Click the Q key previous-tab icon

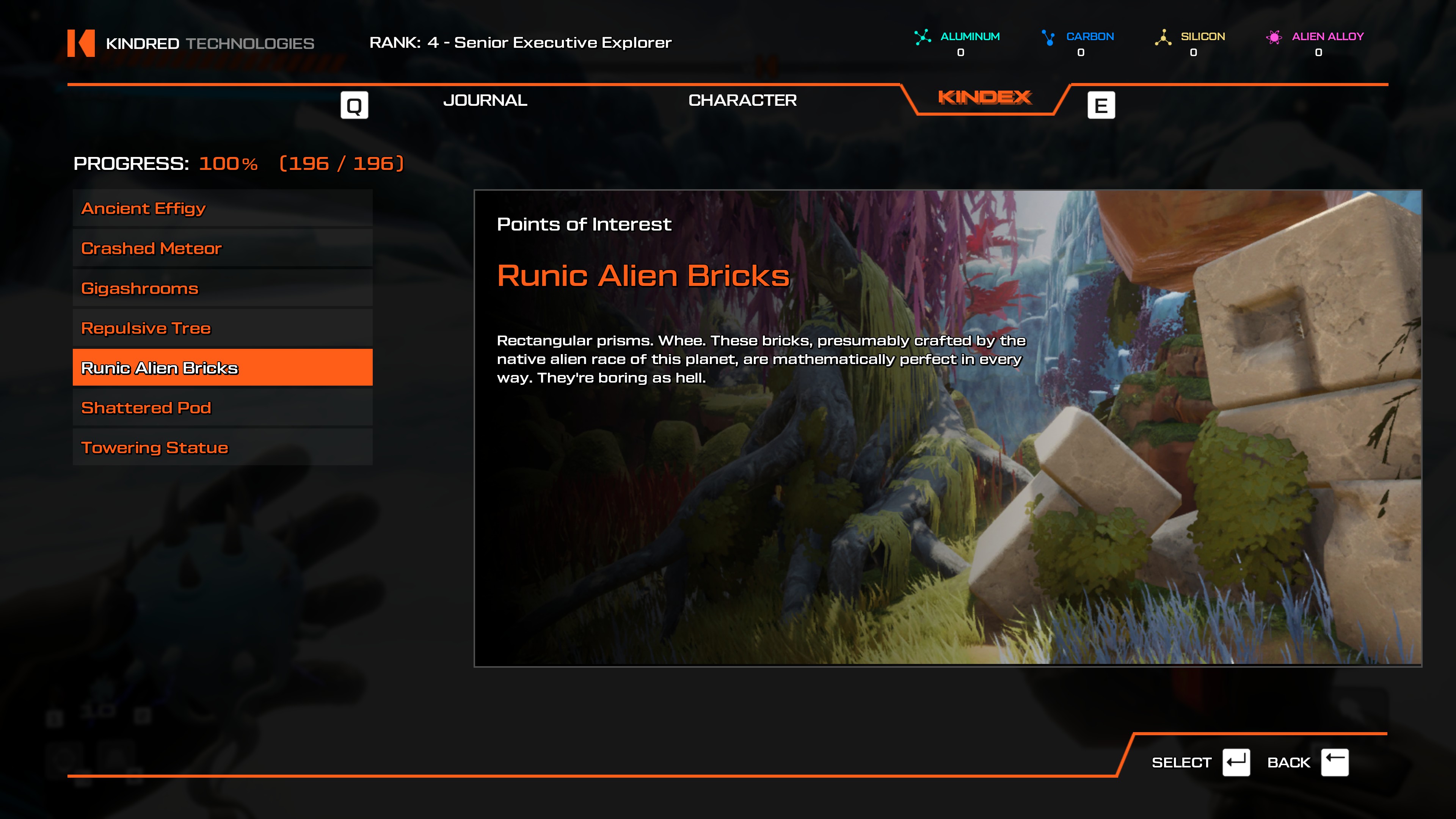coord(355,105)
